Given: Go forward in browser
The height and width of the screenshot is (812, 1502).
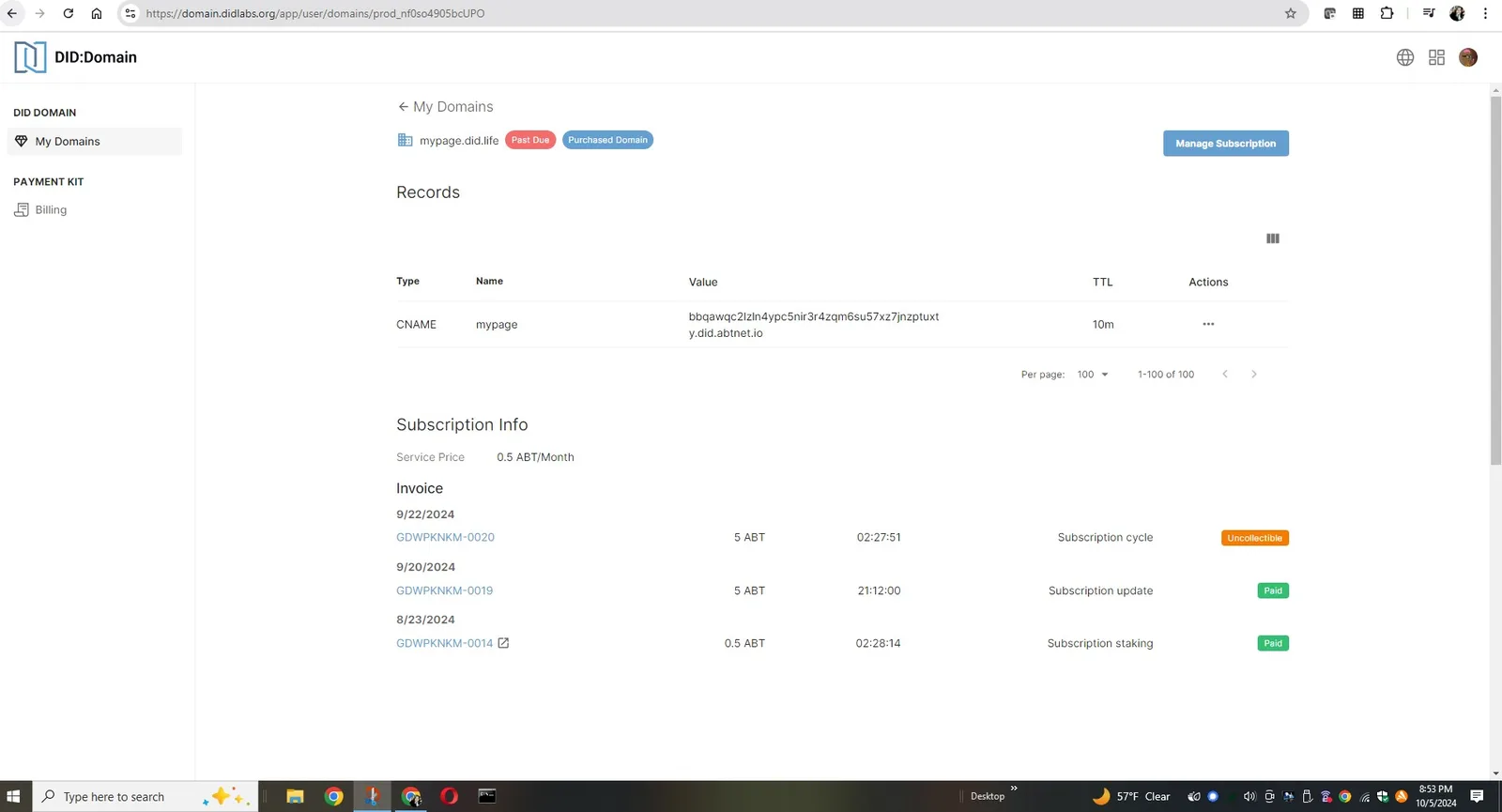Looking at the screenshot, I should (39, 13).
